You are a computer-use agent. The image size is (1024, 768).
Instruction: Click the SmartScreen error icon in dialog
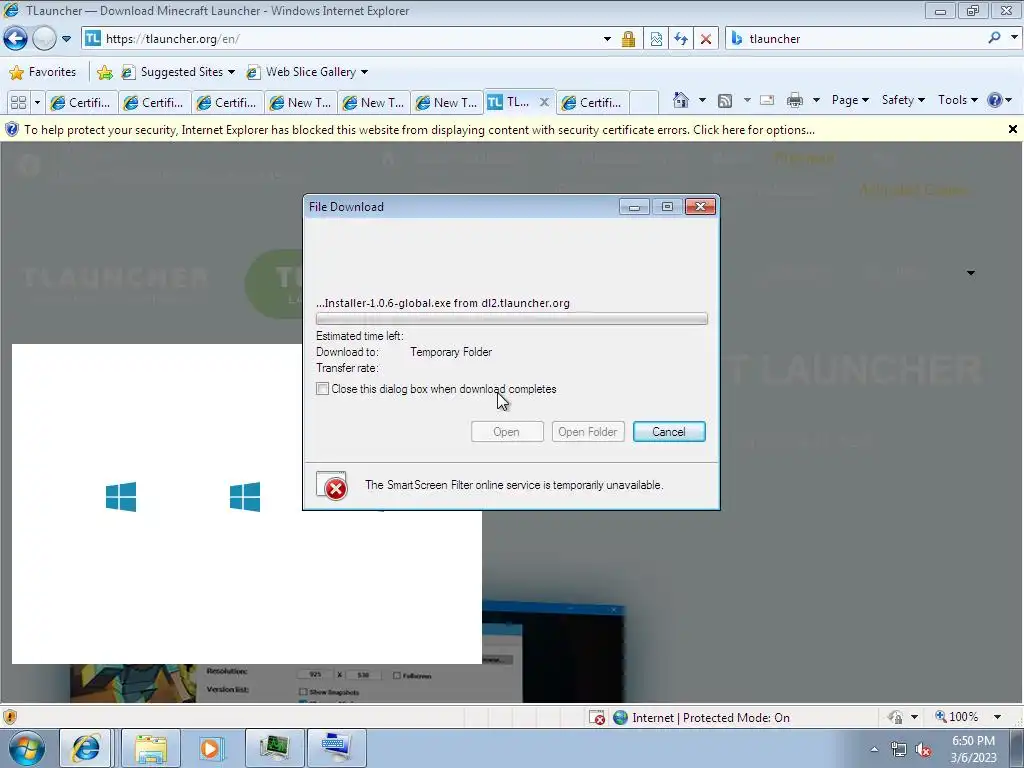click(332, 485)
